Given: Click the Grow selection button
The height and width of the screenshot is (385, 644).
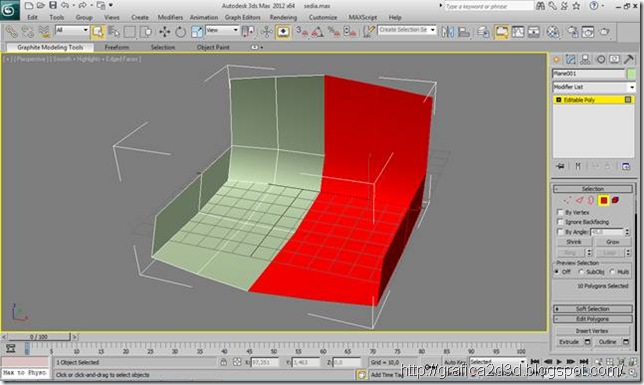Looking at the screenshot, I should tap(612, 242).
